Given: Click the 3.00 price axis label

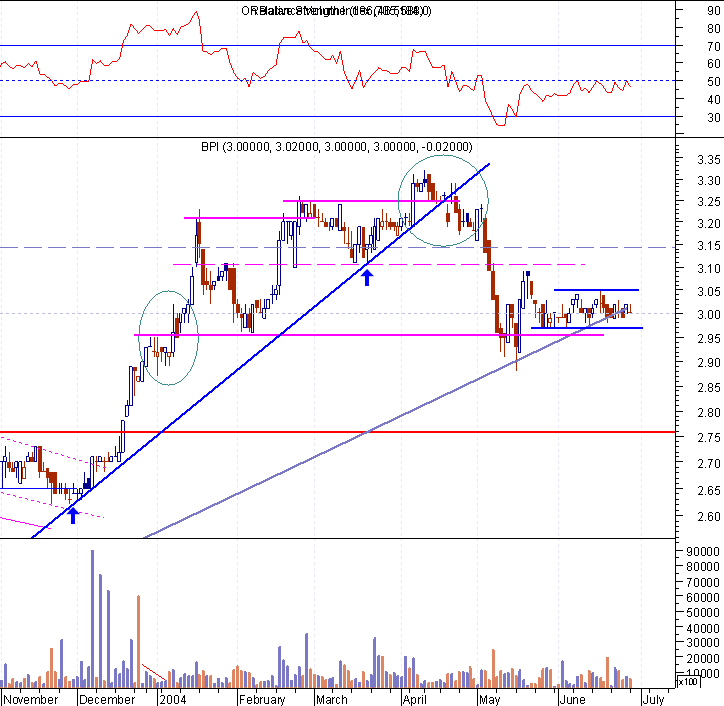Looking at the screenshot, I should tap(709, 314).
